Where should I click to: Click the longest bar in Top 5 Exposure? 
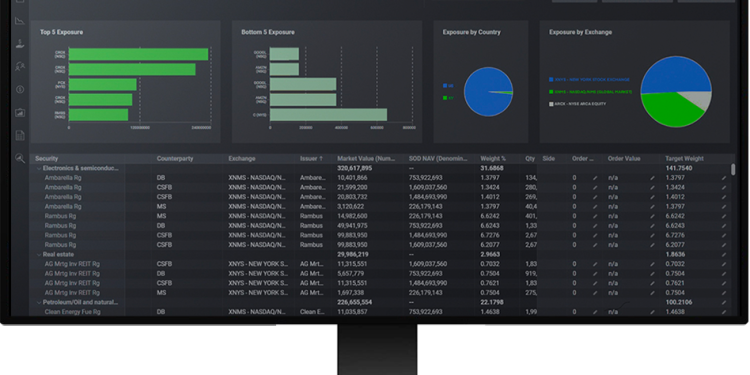click(x=138, y=54)
